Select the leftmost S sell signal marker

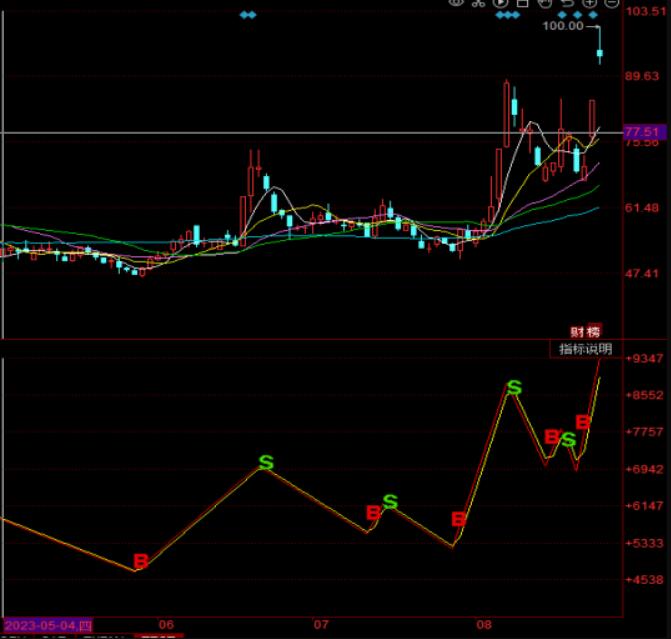[265, 462]
